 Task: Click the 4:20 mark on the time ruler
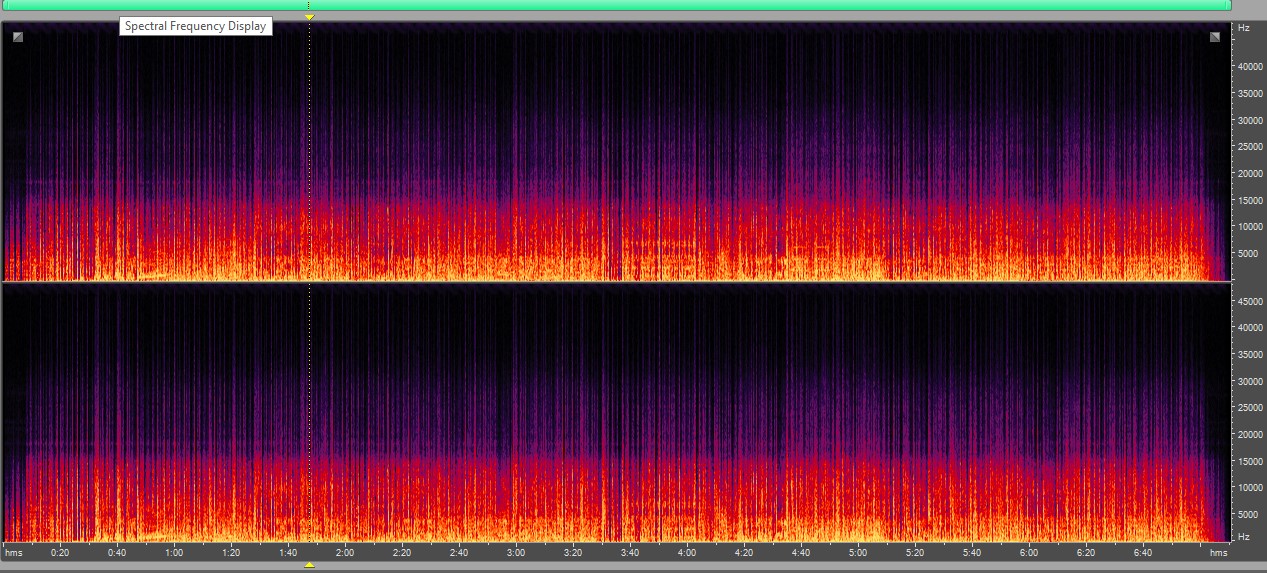click(744, 552)
